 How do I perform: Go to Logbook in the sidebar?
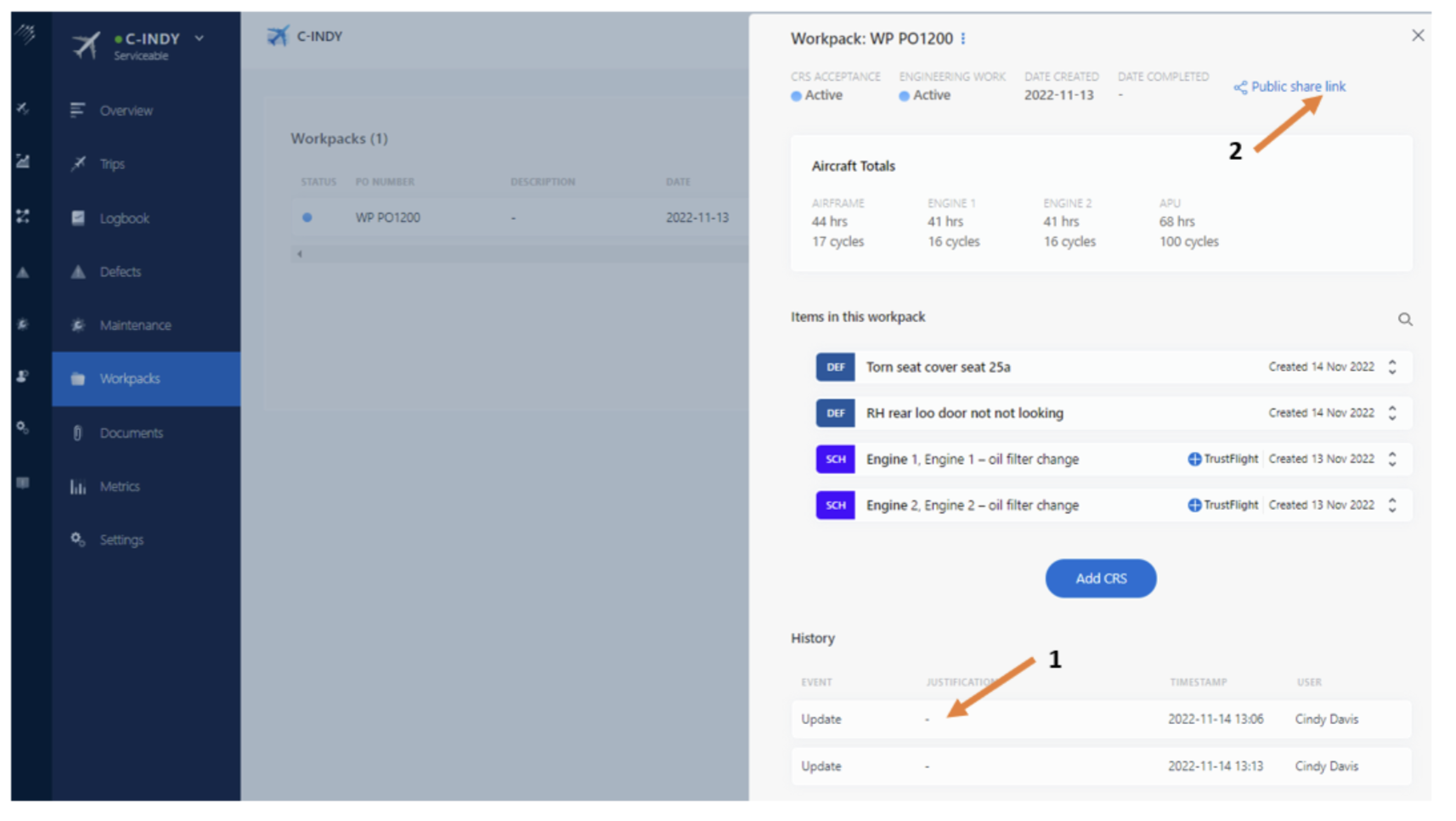(x=124, y=218)
